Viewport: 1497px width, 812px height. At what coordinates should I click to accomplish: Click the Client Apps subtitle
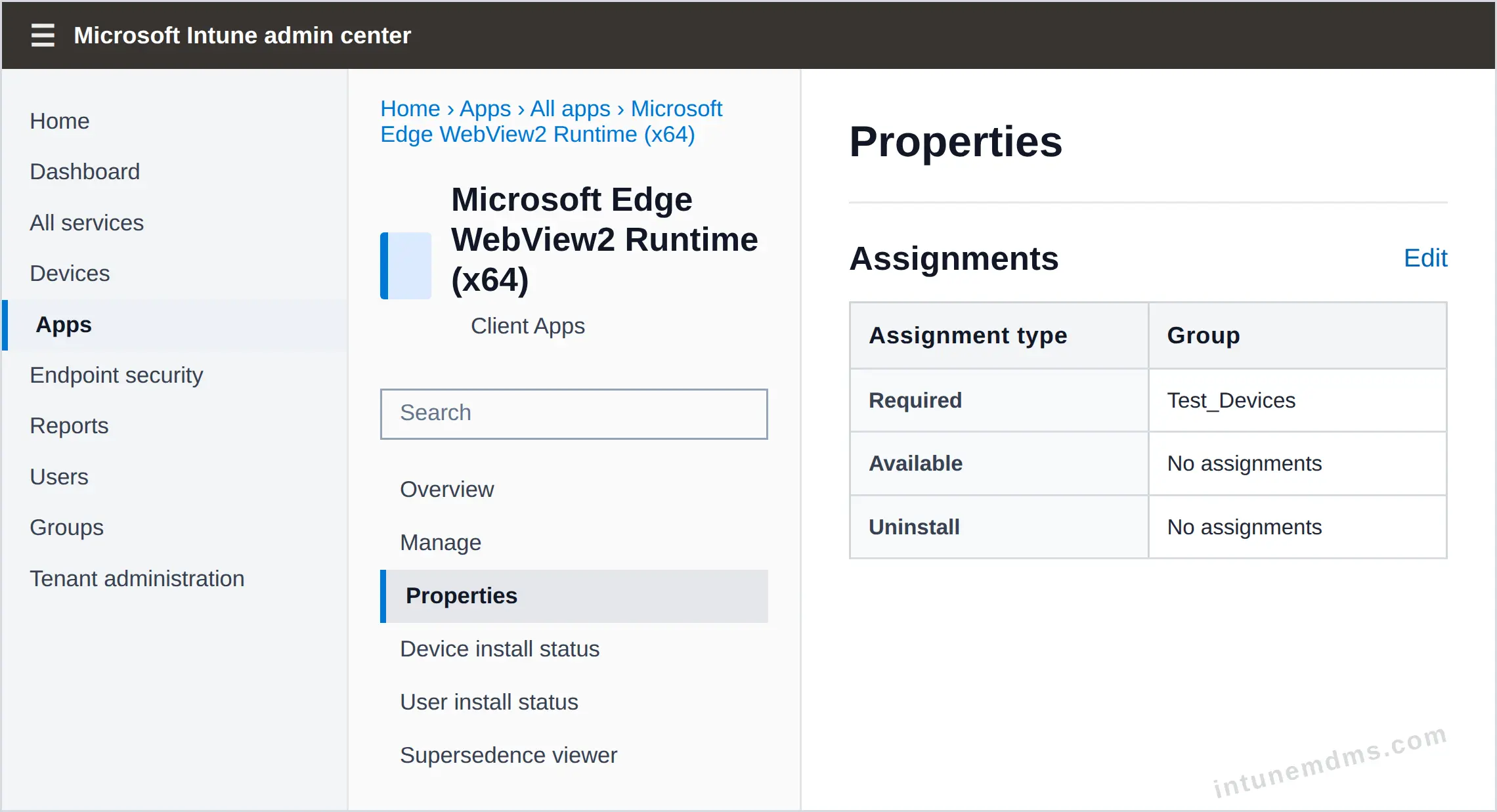[x=527, y=326]
